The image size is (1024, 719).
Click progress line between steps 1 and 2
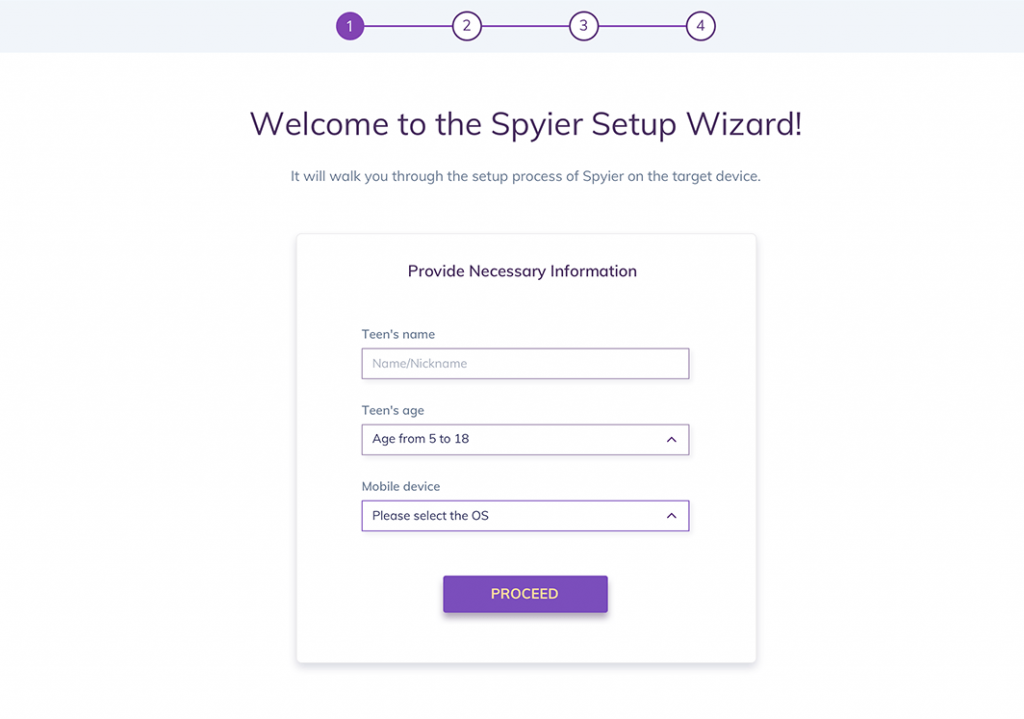pos(408,26)
